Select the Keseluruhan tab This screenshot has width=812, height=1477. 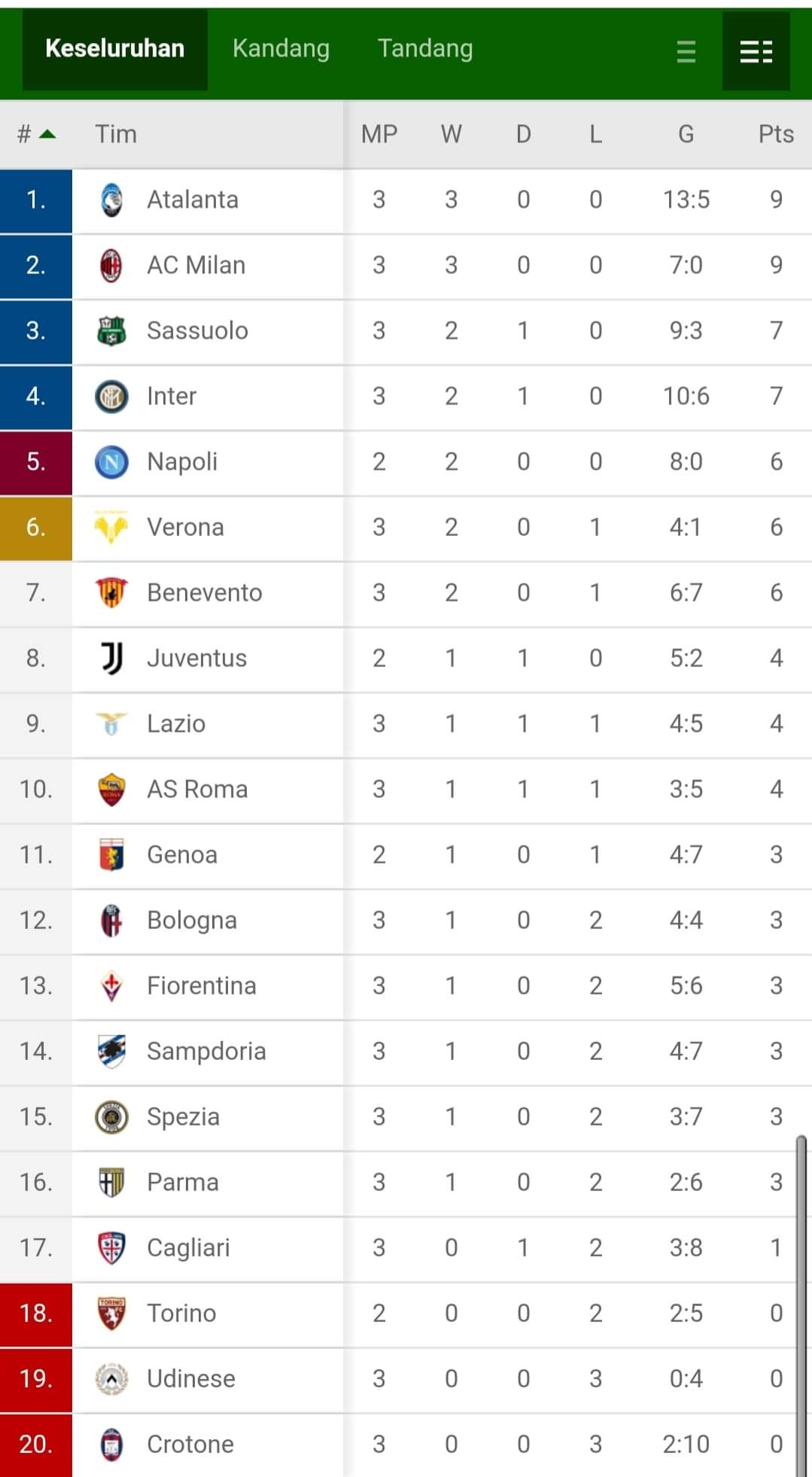(x=115, y=49)
